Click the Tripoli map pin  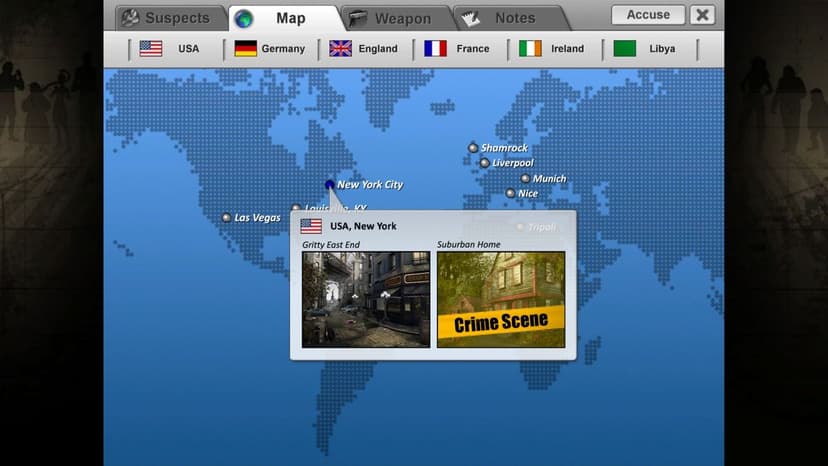tap(520, 227)
